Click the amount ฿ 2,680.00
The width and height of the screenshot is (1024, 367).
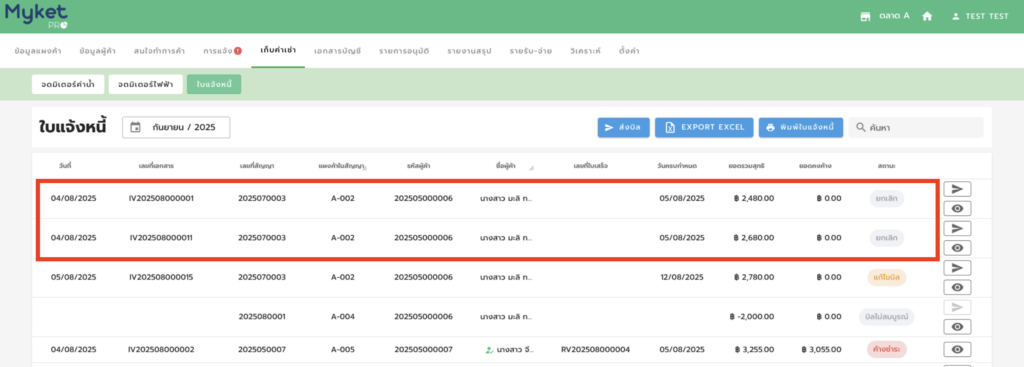[754, 238]
